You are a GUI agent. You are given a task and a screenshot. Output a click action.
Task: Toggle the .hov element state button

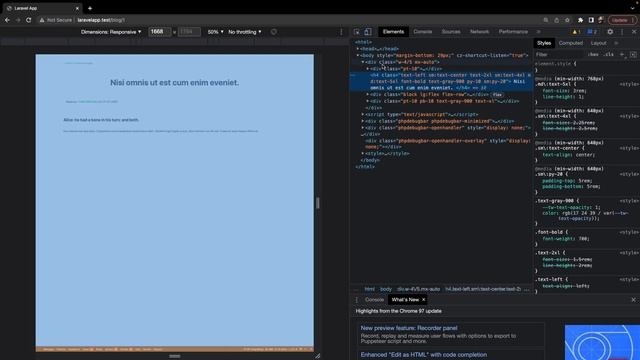[593, 54]
